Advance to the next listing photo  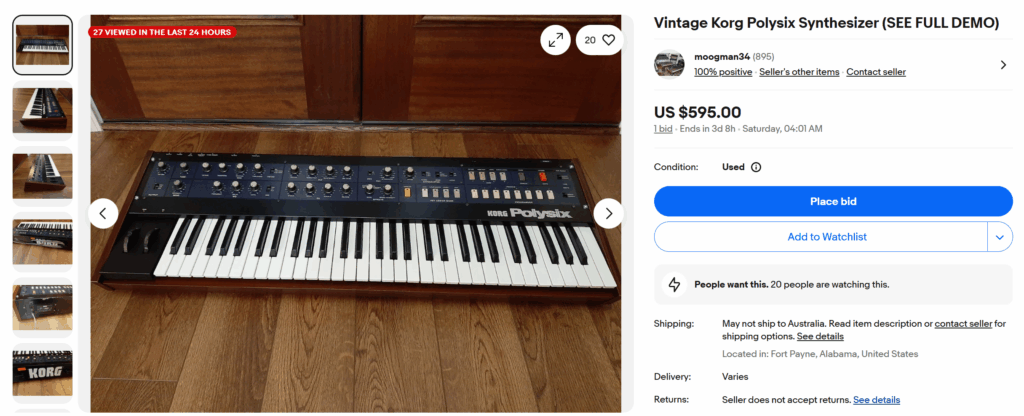[x=608, y=213]
